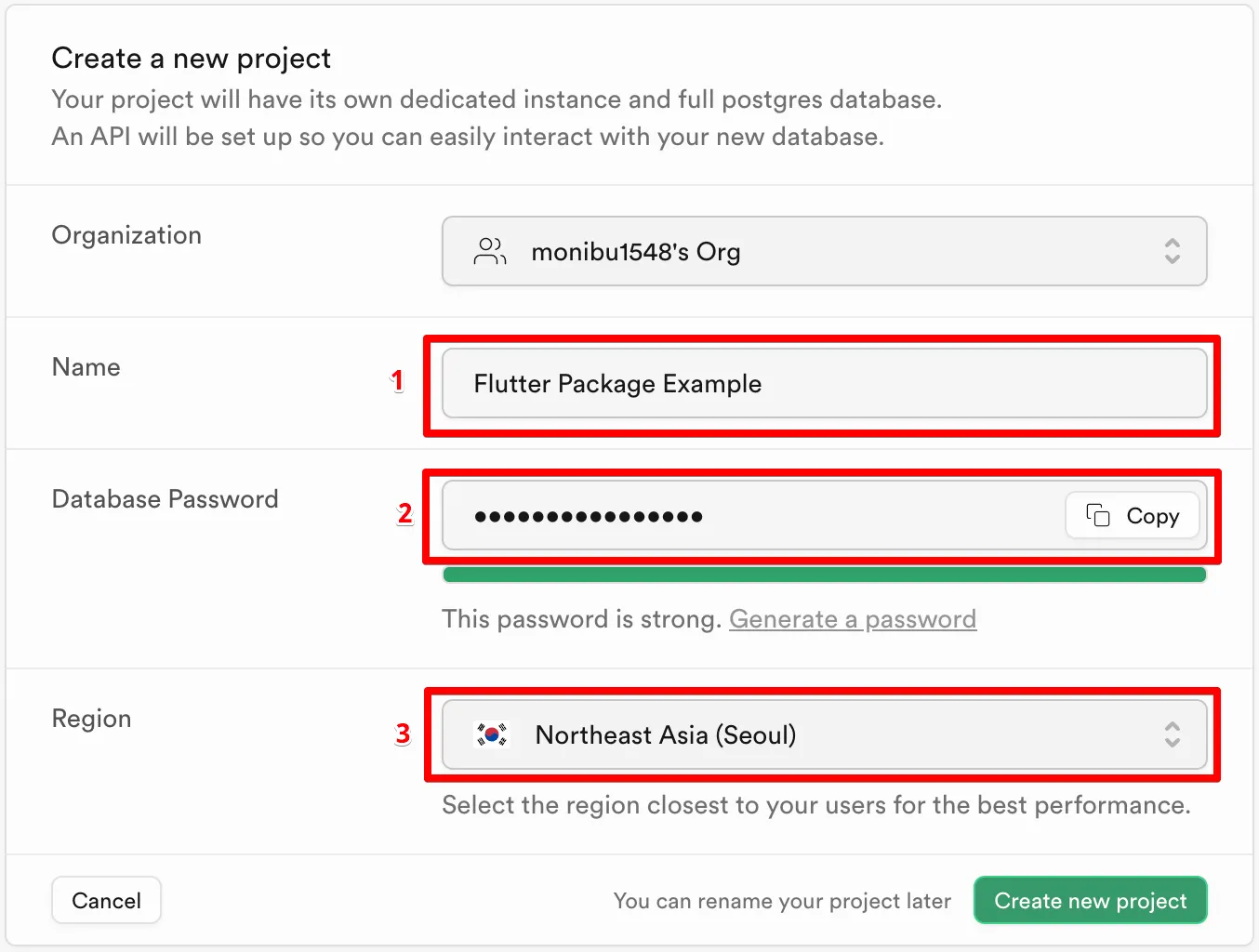
Task: Expand the Organization selector chevron arrows
Action: [x=1172, y=251]
